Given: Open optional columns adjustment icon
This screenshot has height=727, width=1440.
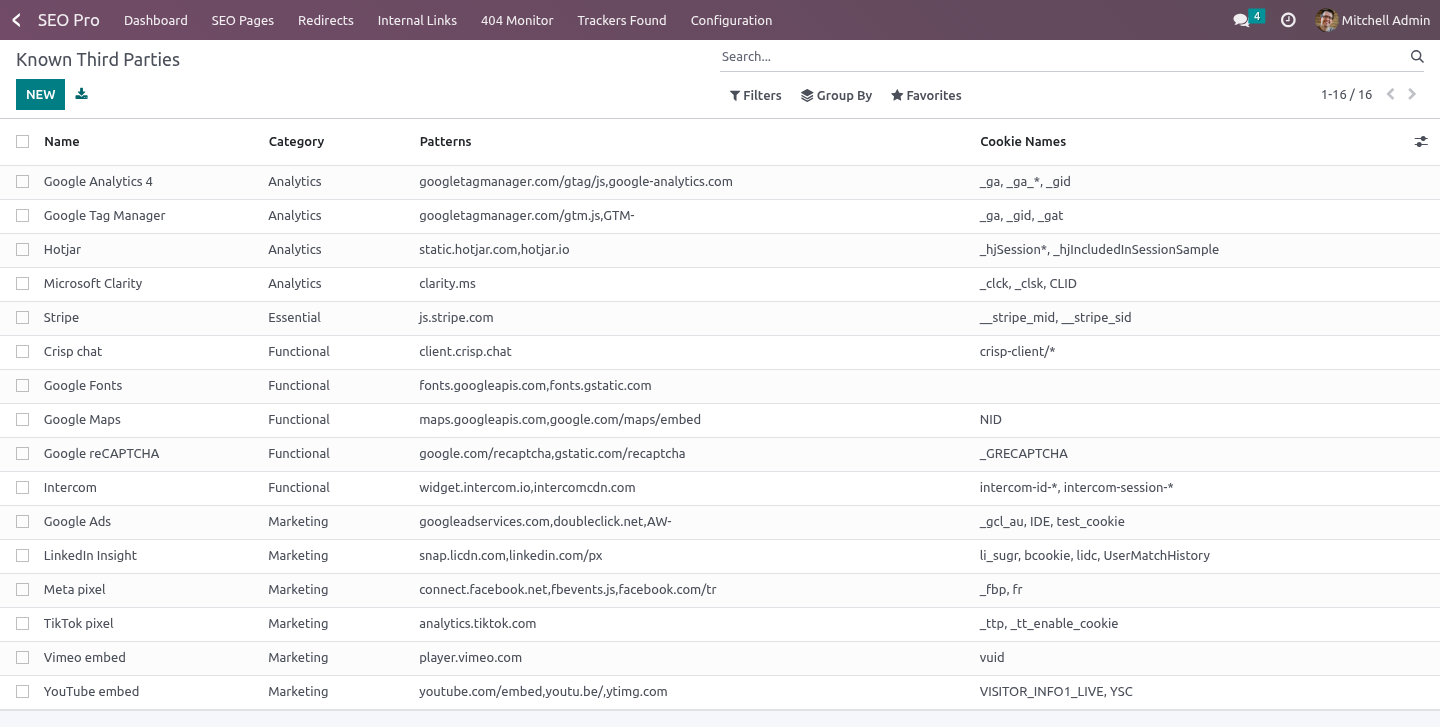Looking at the screenshot, I should coord(1420,142).
